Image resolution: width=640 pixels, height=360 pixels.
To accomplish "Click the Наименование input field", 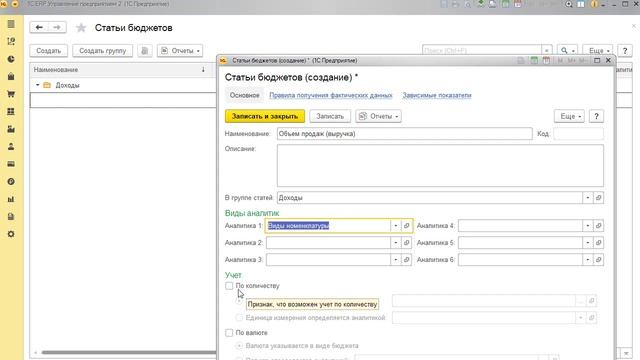I will pos(404,134).
